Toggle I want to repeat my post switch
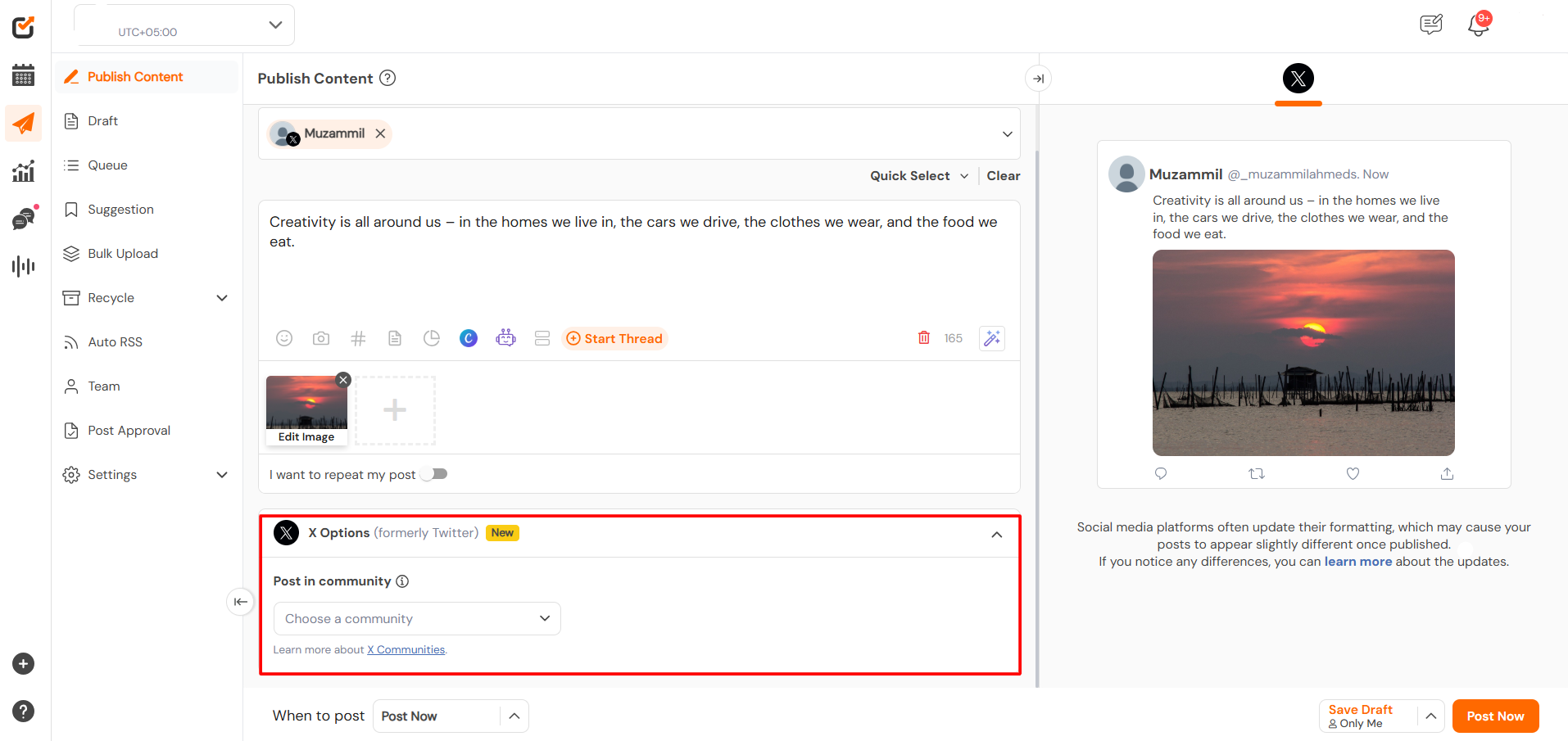 click(435, 474)
